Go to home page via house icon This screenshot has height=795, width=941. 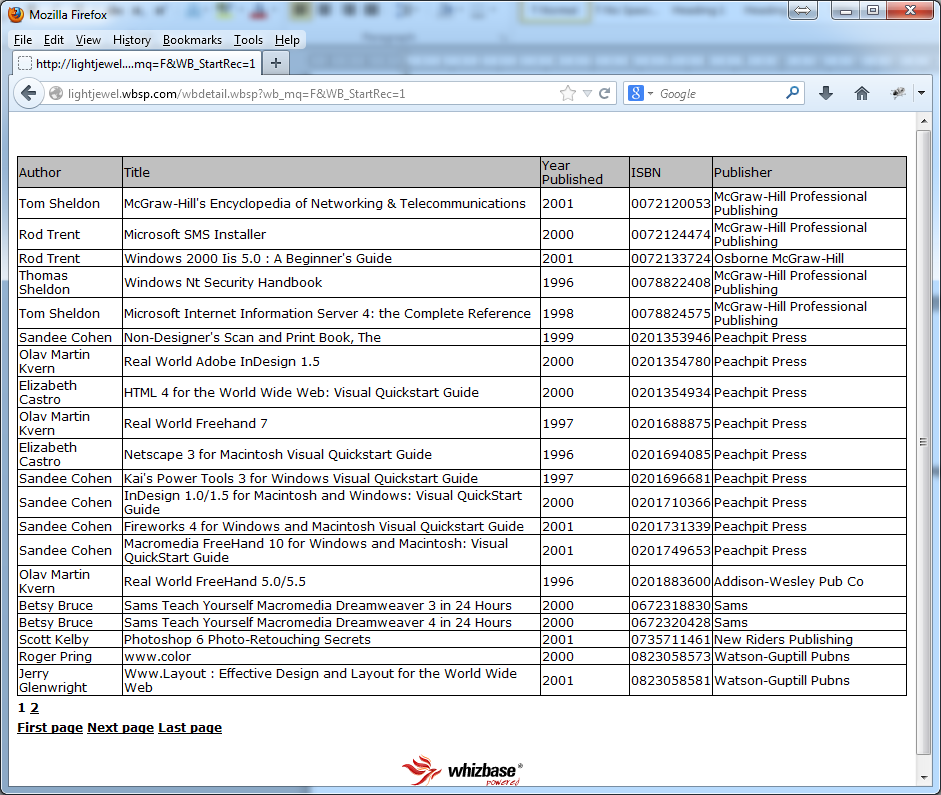[x=862, y=93]
